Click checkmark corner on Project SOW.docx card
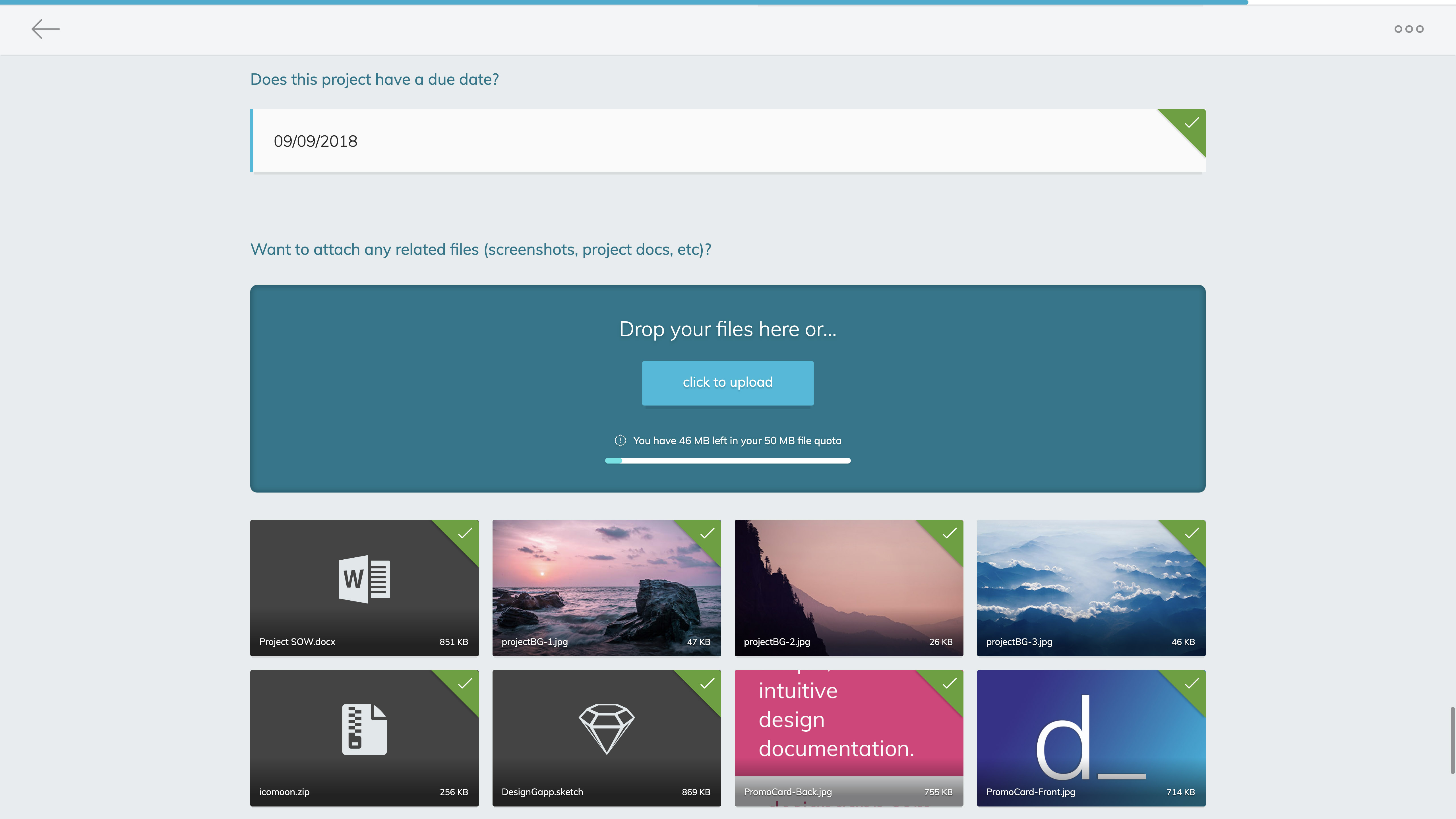 coord(464,533)
